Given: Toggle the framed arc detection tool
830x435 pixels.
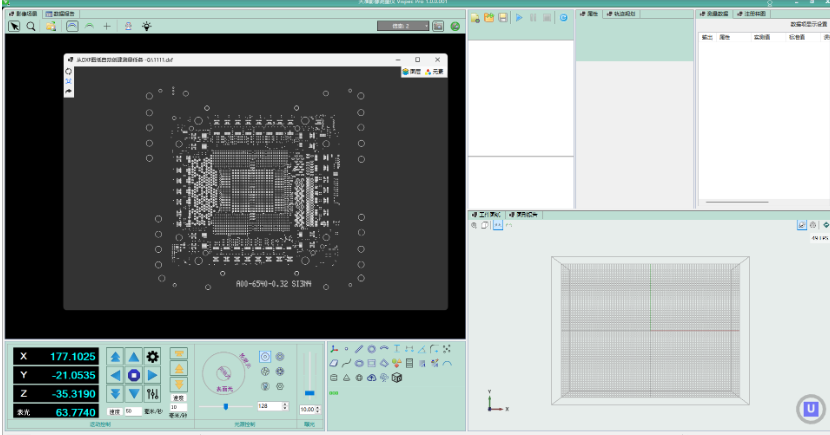Looking at the screenshot, I should click(x=73, y=26).
